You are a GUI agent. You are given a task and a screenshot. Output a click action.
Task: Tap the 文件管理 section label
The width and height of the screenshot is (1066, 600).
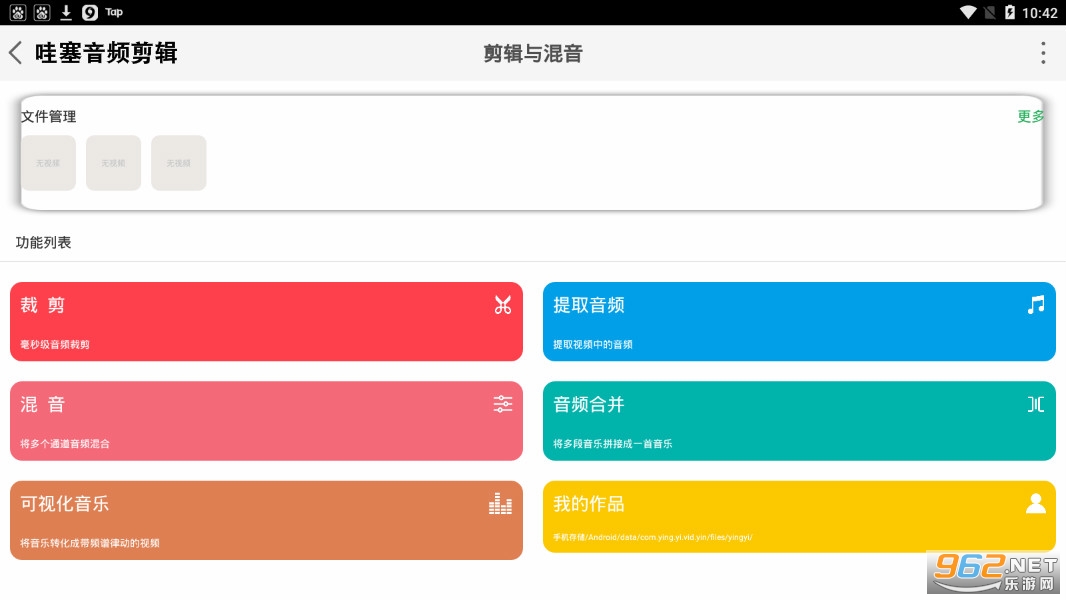pos(48,116)
